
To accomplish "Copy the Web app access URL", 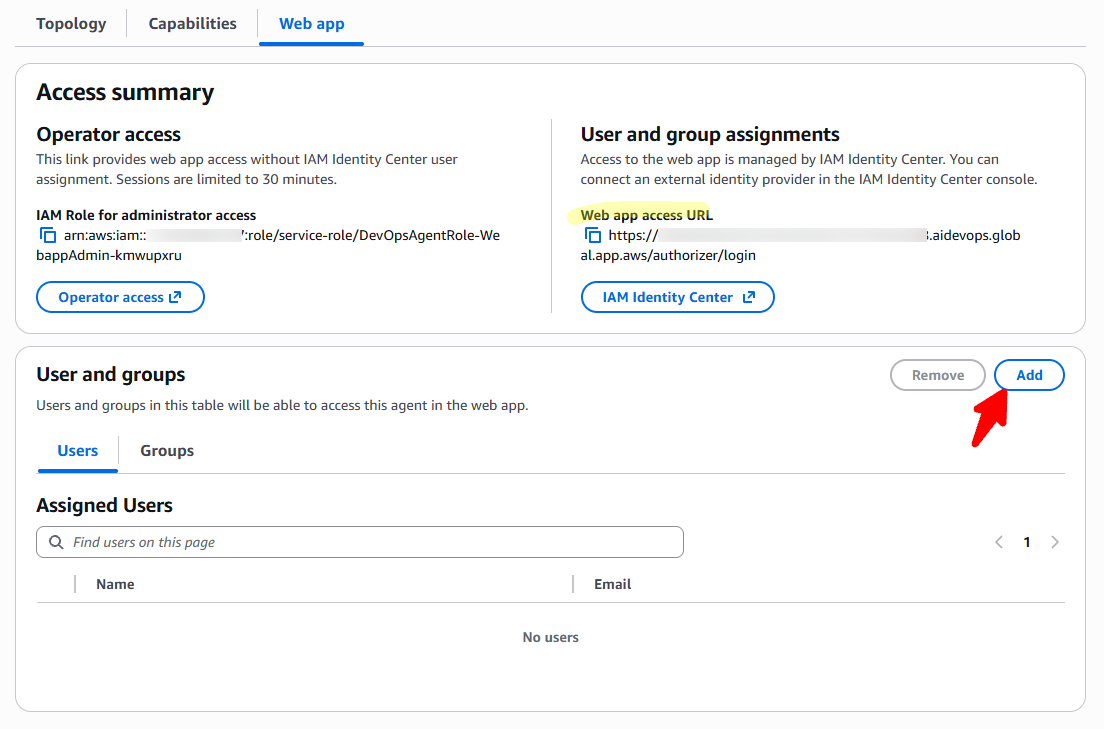I will [x=593, y=236].
